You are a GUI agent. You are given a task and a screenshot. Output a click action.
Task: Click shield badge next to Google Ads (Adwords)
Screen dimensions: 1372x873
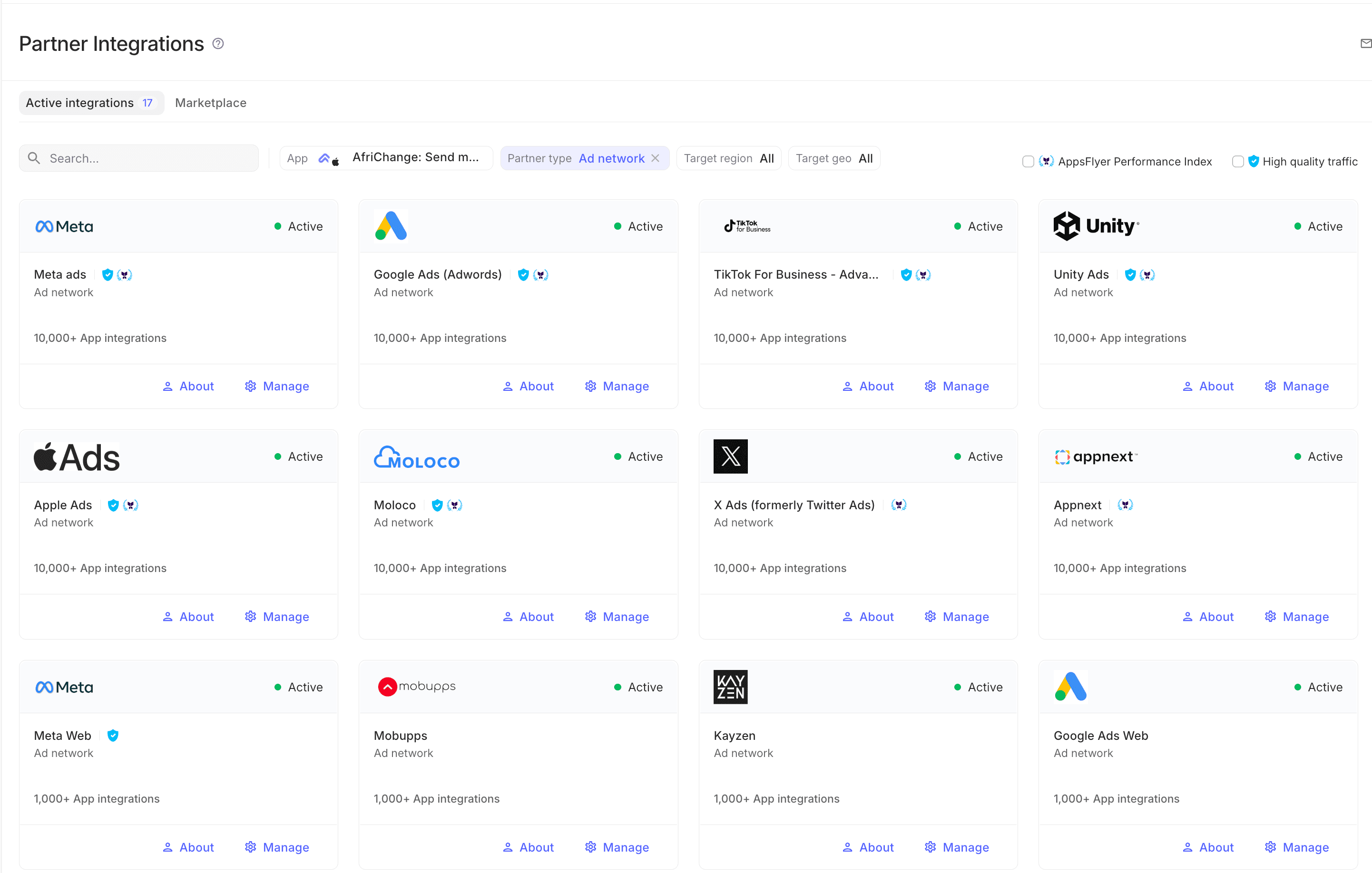pos(523,274)
